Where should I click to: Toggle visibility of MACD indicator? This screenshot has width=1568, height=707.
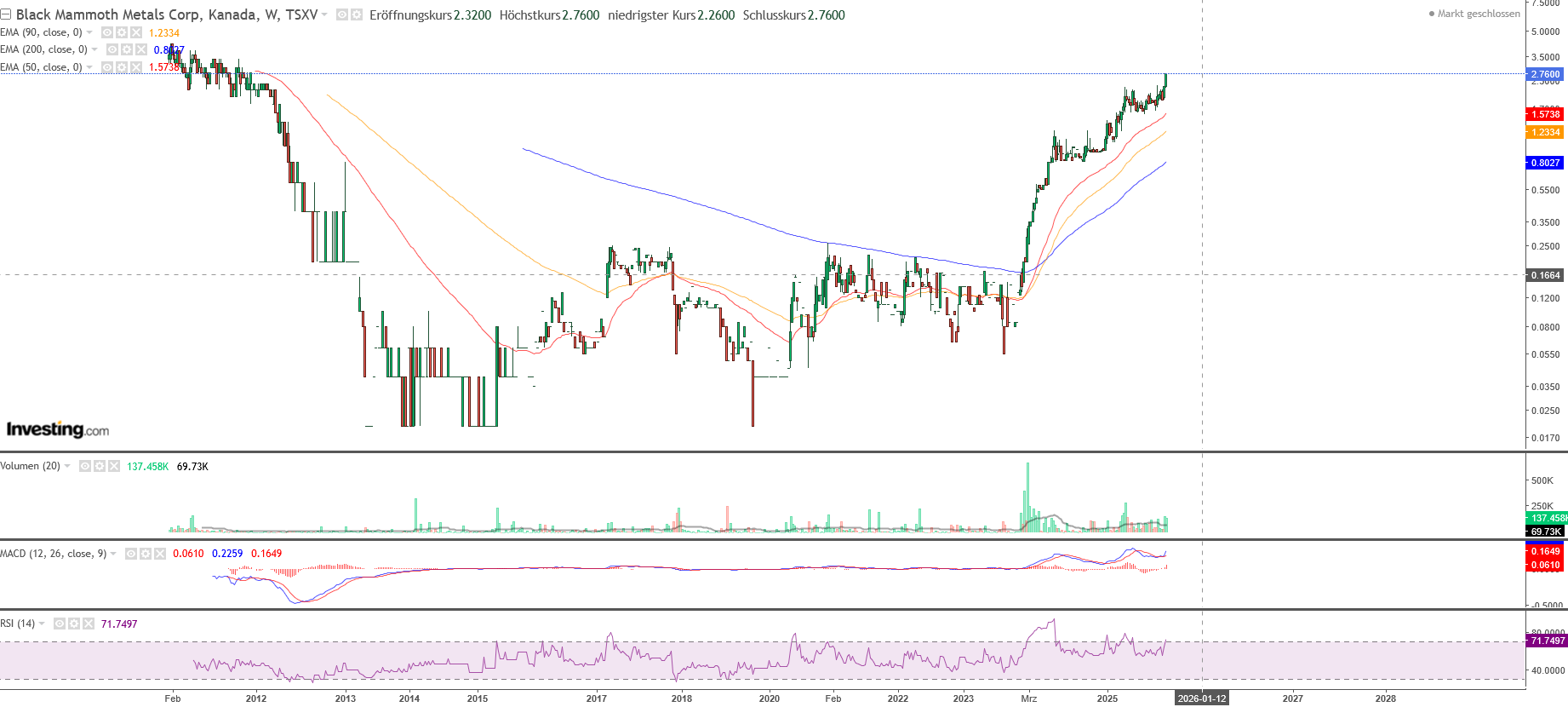tap(131, 554)
